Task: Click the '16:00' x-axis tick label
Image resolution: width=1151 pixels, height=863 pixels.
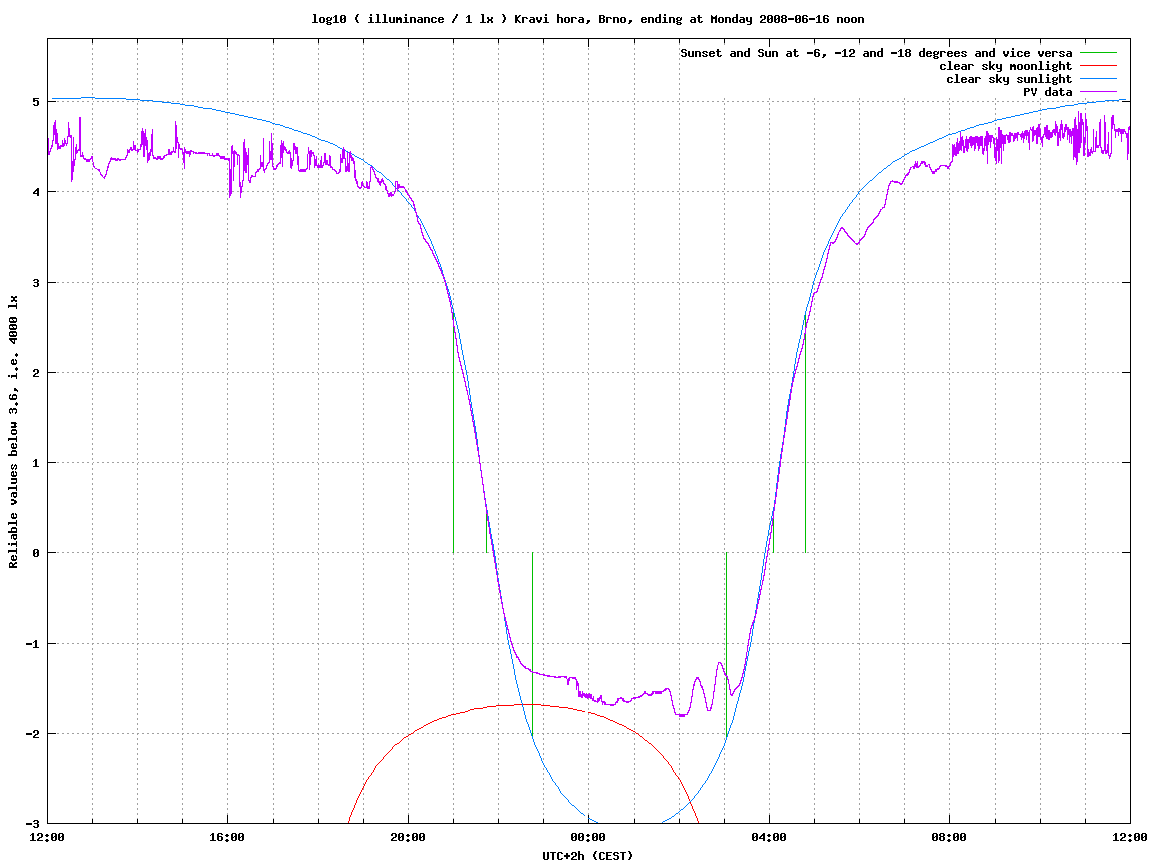Action: tap(228, 837)
